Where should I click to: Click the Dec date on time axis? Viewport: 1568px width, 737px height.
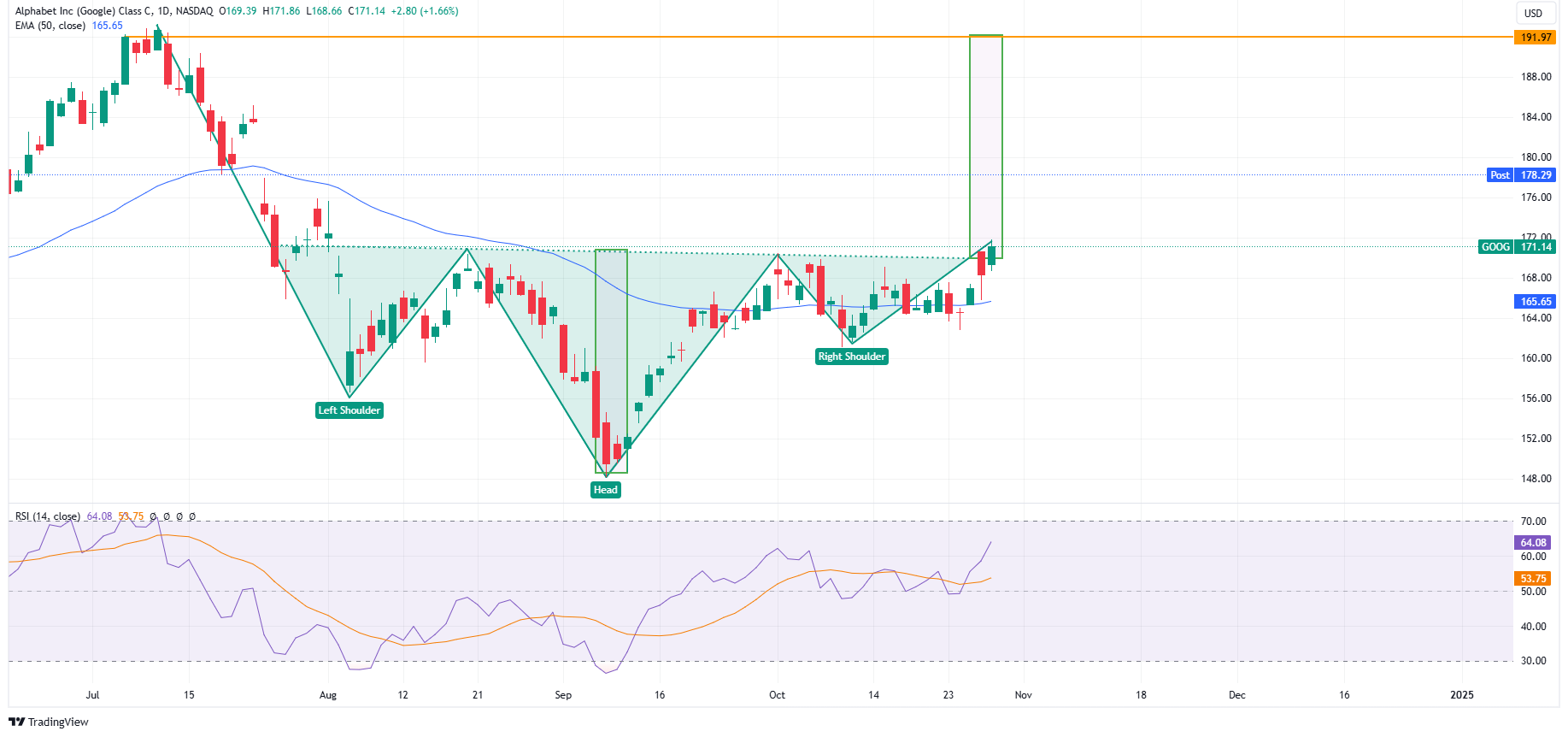tap(1237, 695)
